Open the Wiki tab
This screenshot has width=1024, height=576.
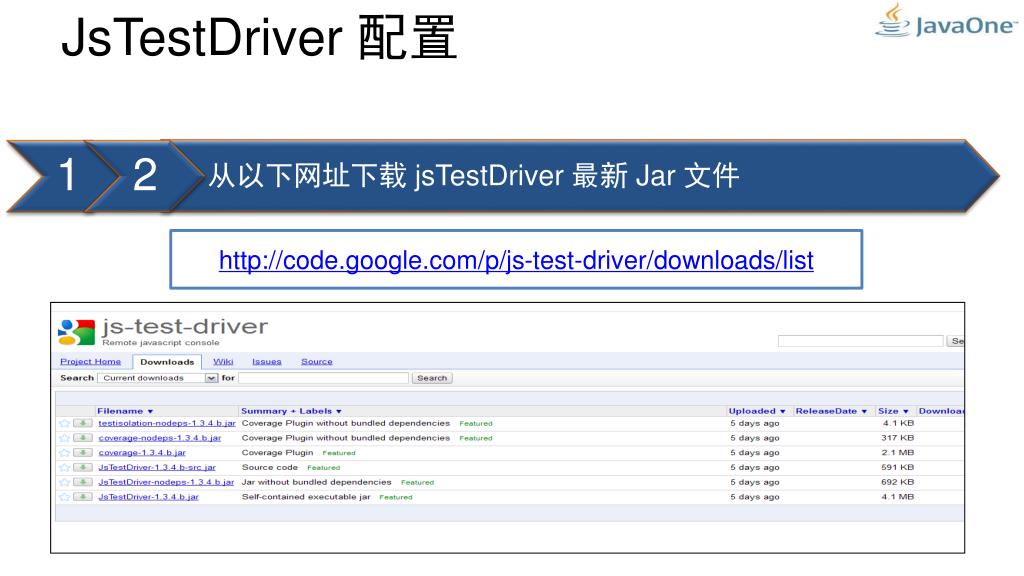pyautogui.click(x=223, y=361)
